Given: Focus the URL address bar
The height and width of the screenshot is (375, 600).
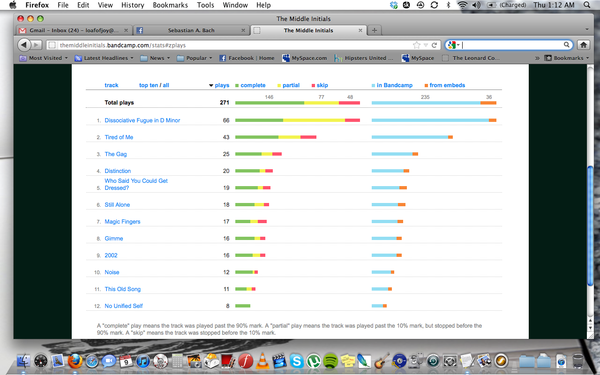Looking at the screenshot, I should [x=243, y=45].
